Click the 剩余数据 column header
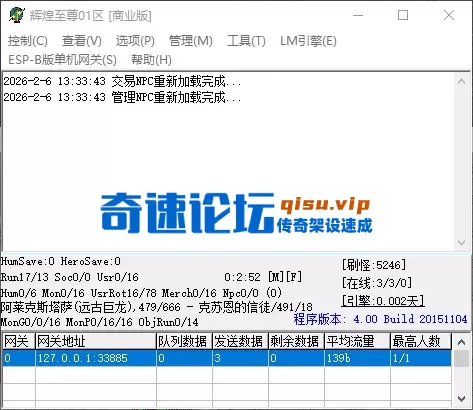473x410 pixels. (296, 341)
